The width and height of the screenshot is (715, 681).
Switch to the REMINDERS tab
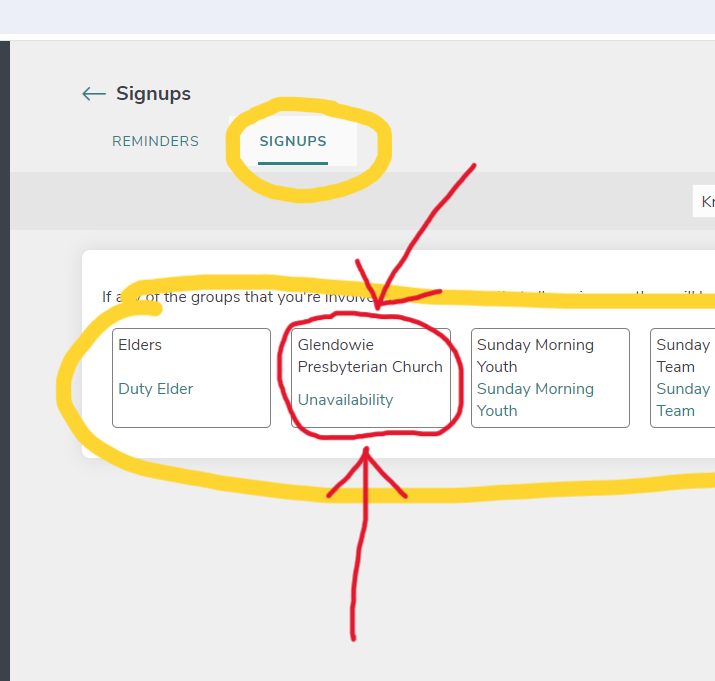[155, 141]
